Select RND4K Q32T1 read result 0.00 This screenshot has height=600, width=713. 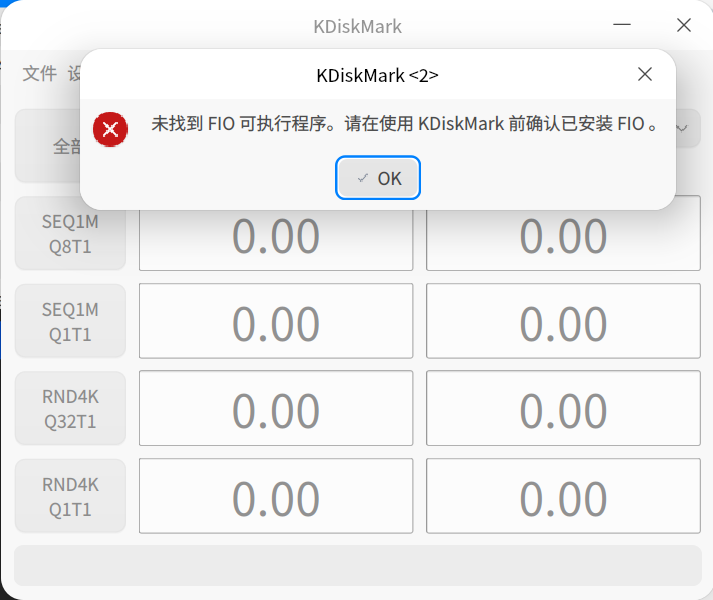pos(276,408)
